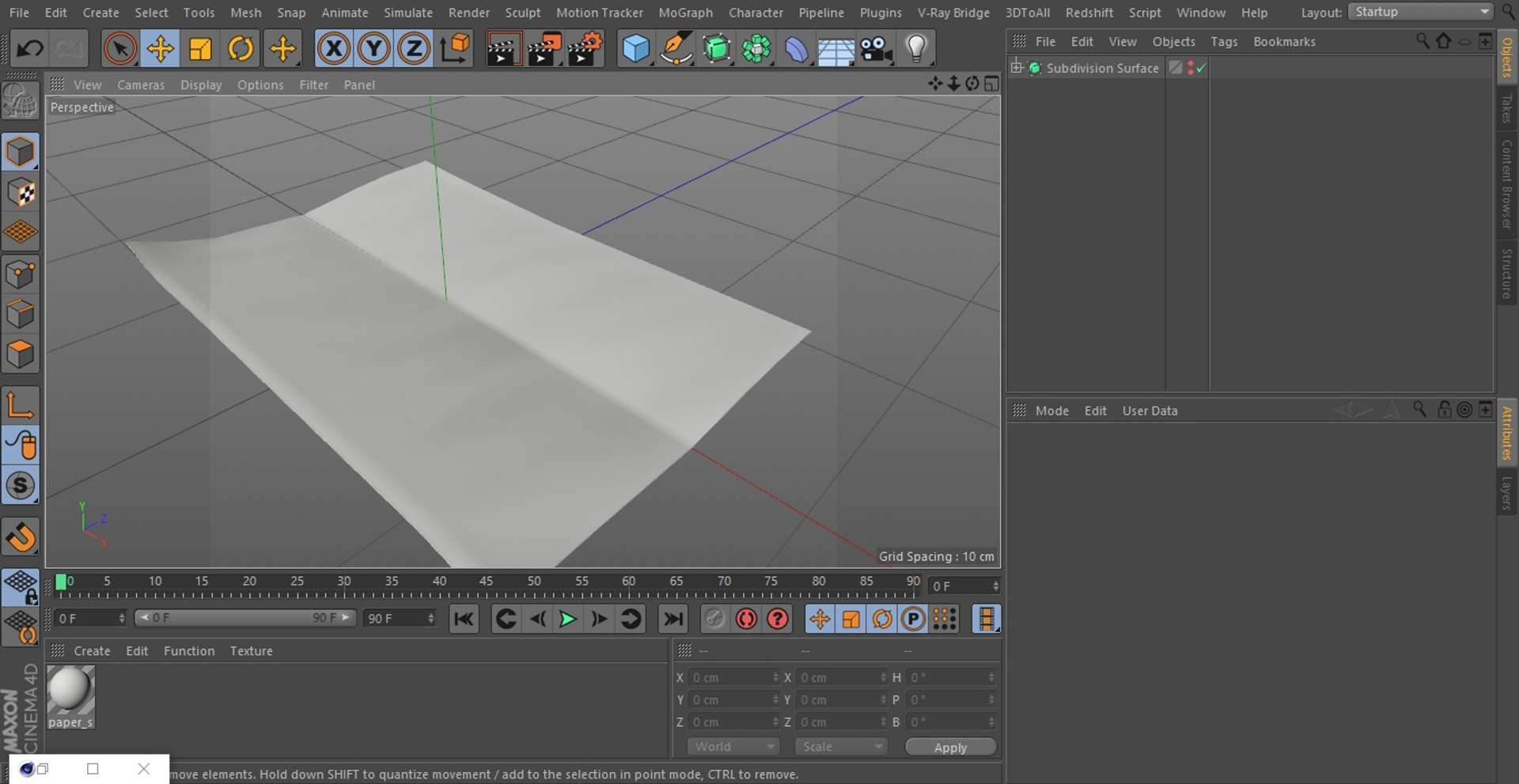The height and width of the screenshot is (784, 1519).
Task: Step to the next frame
Action: coord(599,619)
